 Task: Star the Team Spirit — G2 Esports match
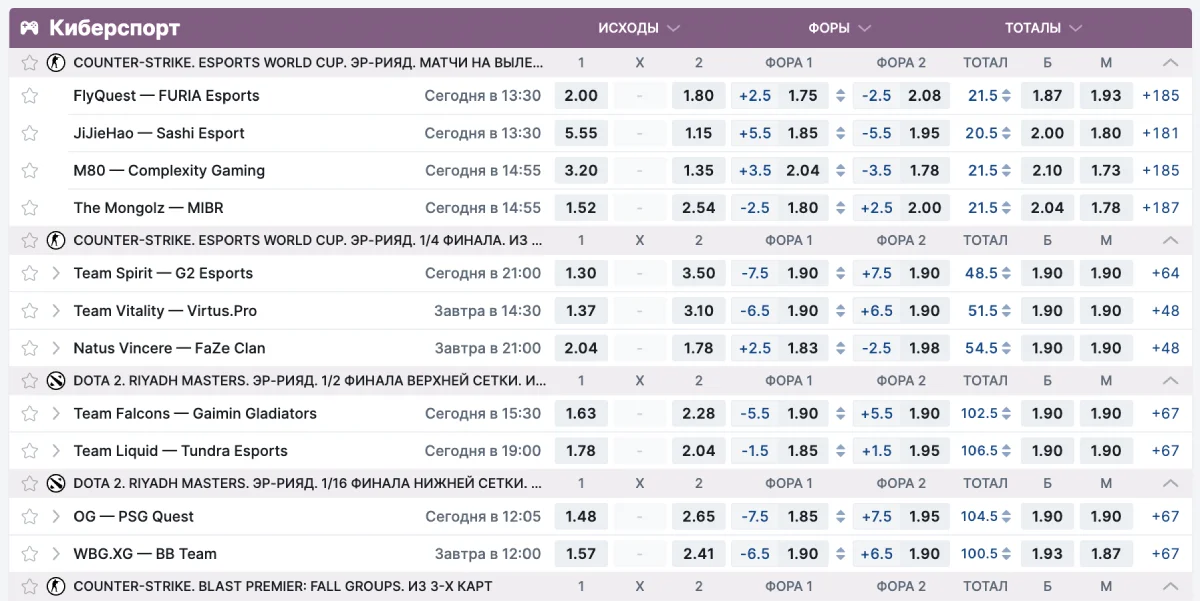30,273
